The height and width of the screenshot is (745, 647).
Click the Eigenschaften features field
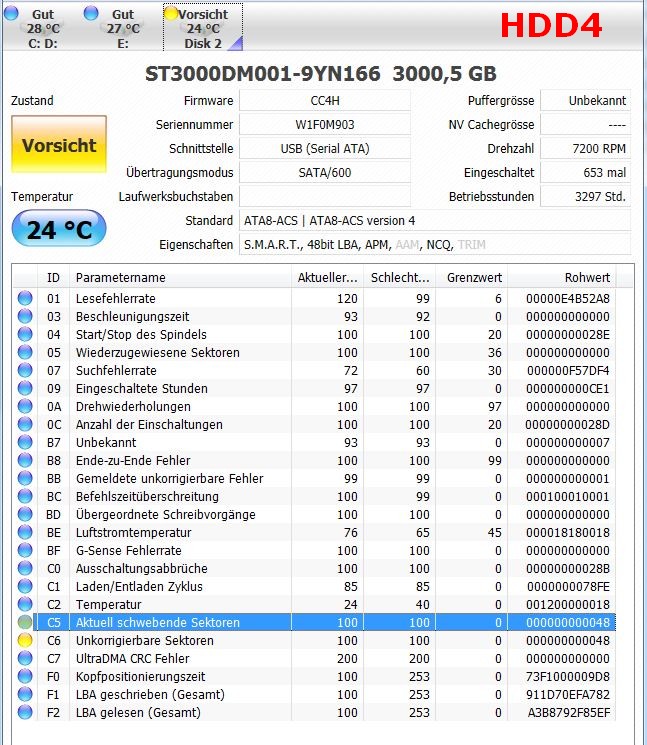click(435, 245)
